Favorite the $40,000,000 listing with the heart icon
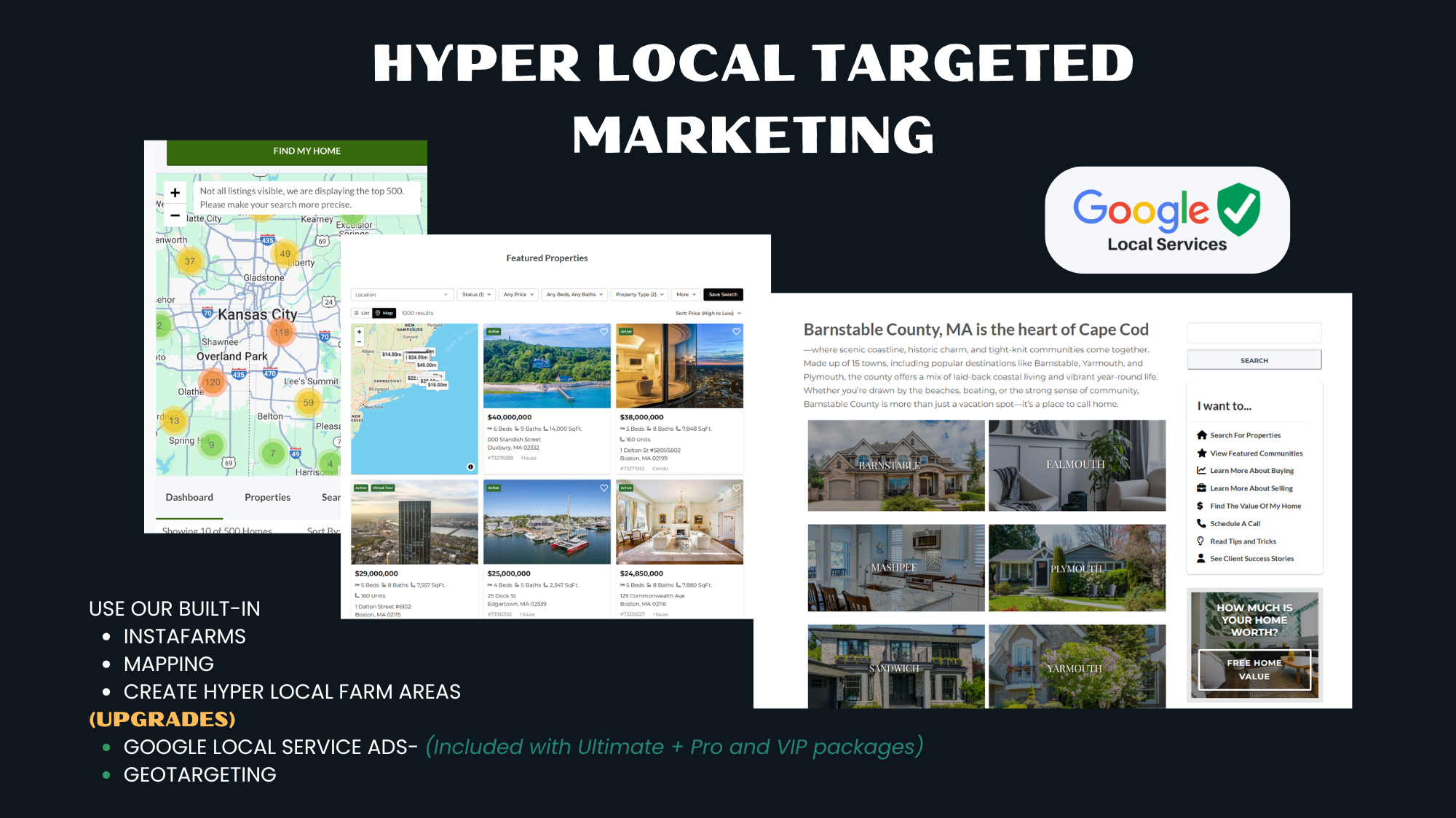This screenshot has height=818, width=1456. point(604,332)
